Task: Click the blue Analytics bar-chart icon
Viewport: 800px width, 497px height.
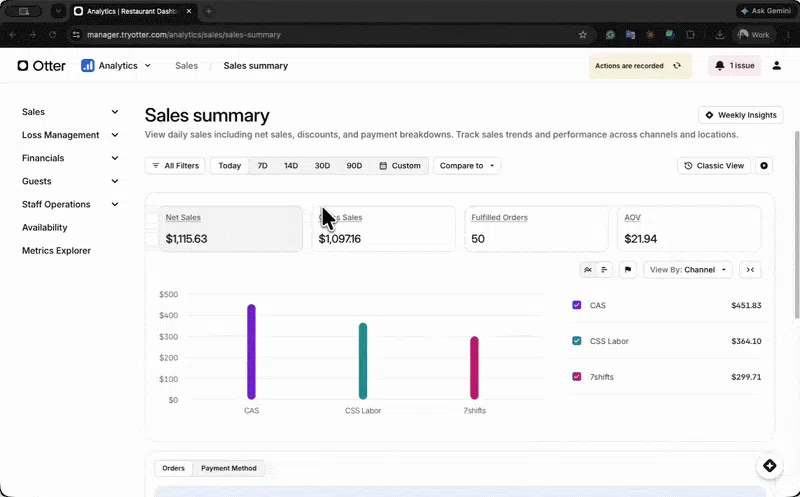Action: (88, 66)
